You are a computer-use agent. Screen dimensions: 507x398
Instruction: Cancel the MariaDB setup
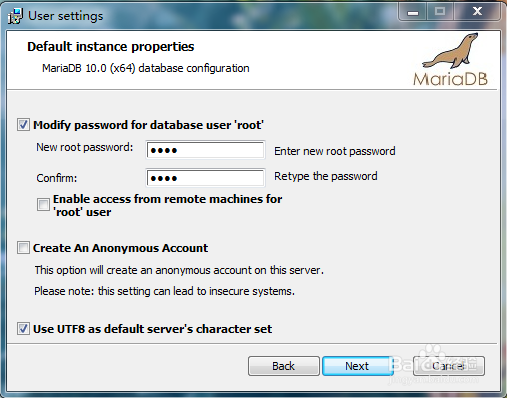tap(449, 366)
